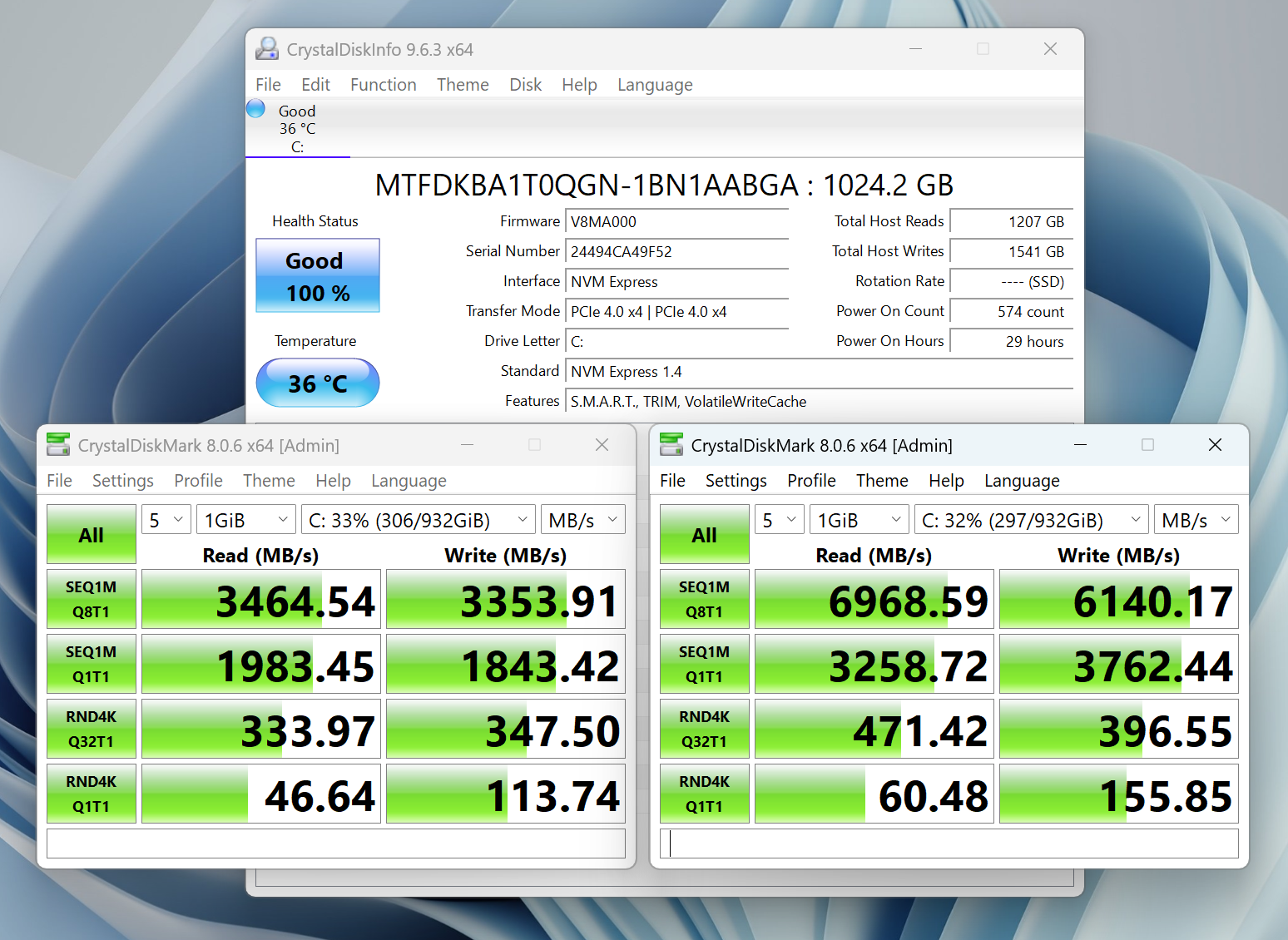This screenshot has height=940, width=1288.
Task: Click the CrystalDiskInfo app icon in title bar
Action: click(267, 49)
